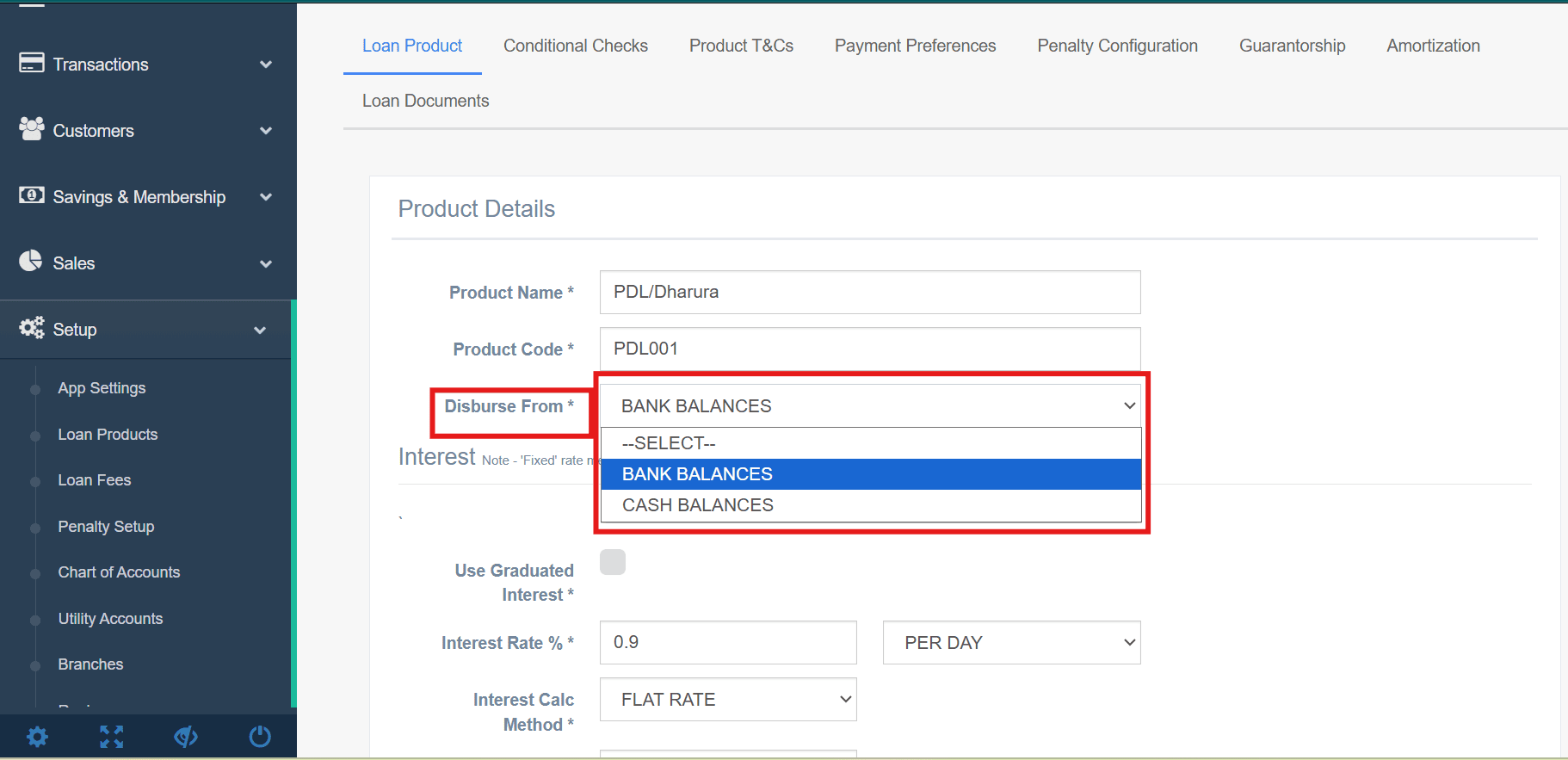This screenshot has height=760, width=1568.
Task: Open Utility Accounts in sidebar
Action: [x=110, y=619]
